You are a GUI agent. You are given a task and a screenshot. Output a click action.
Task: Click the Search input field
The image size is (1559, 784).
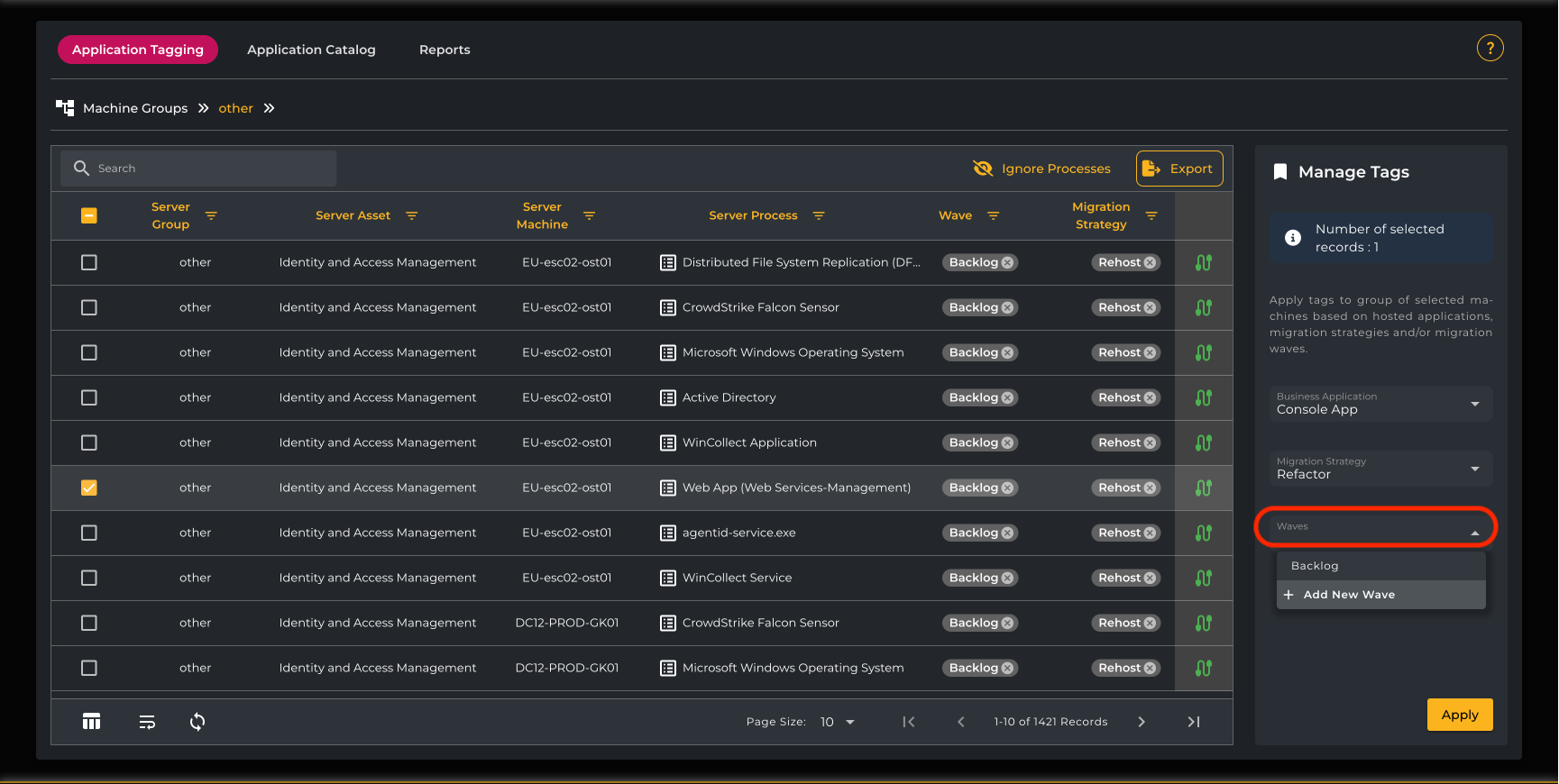pos(198,169)
